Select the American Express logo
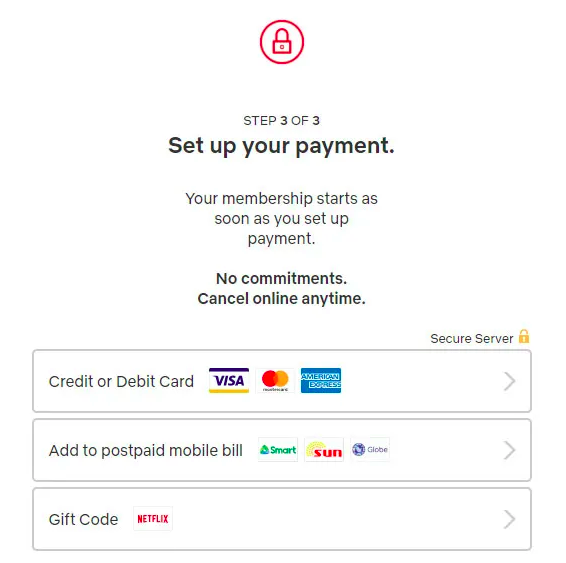The image size is (566, 563). click(321, 380)
